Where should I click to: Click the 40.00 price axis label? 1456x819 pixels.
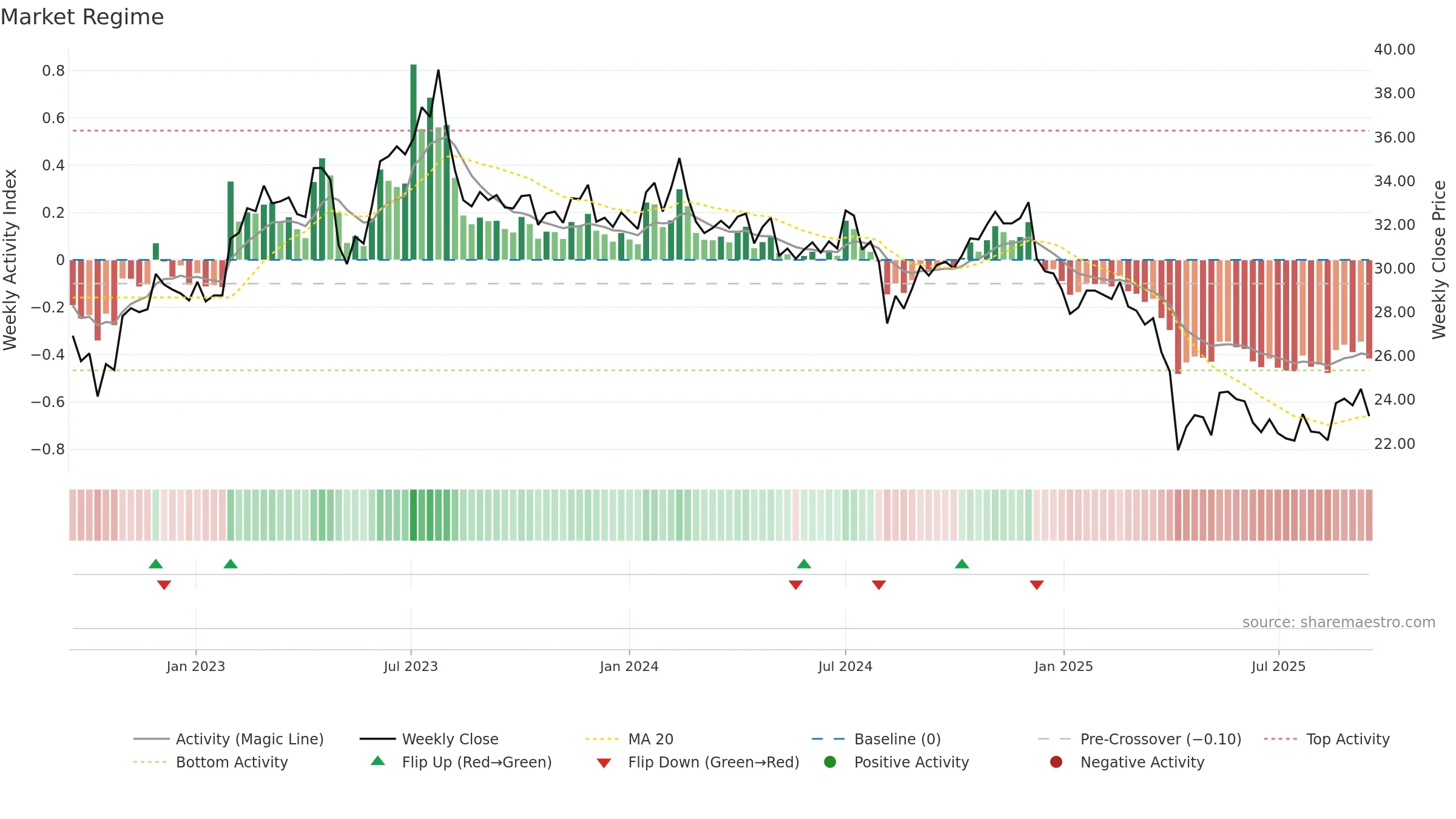pyautogui.click(x=1395, y=49)
